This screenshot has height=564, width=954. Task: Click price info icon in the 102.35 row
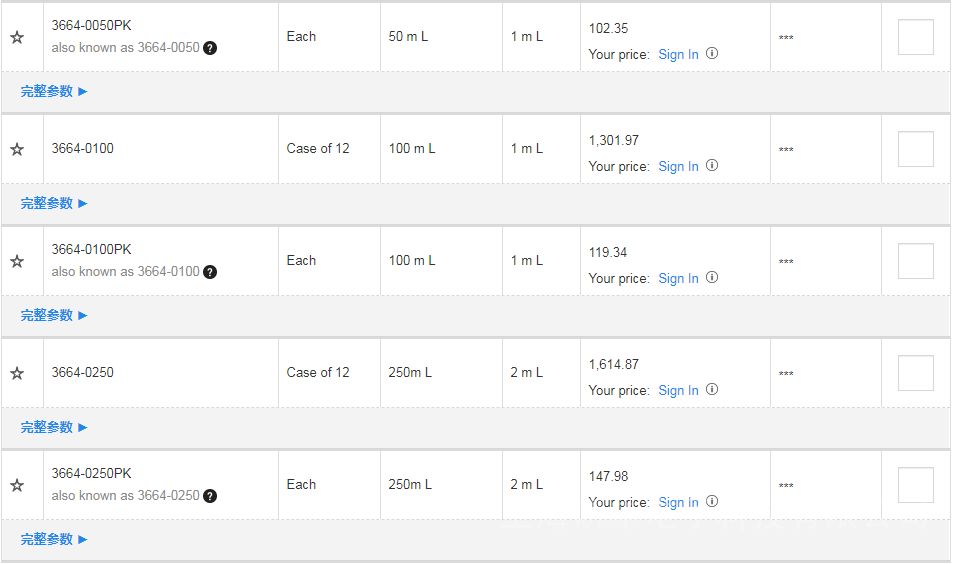(x=712, y=54)
